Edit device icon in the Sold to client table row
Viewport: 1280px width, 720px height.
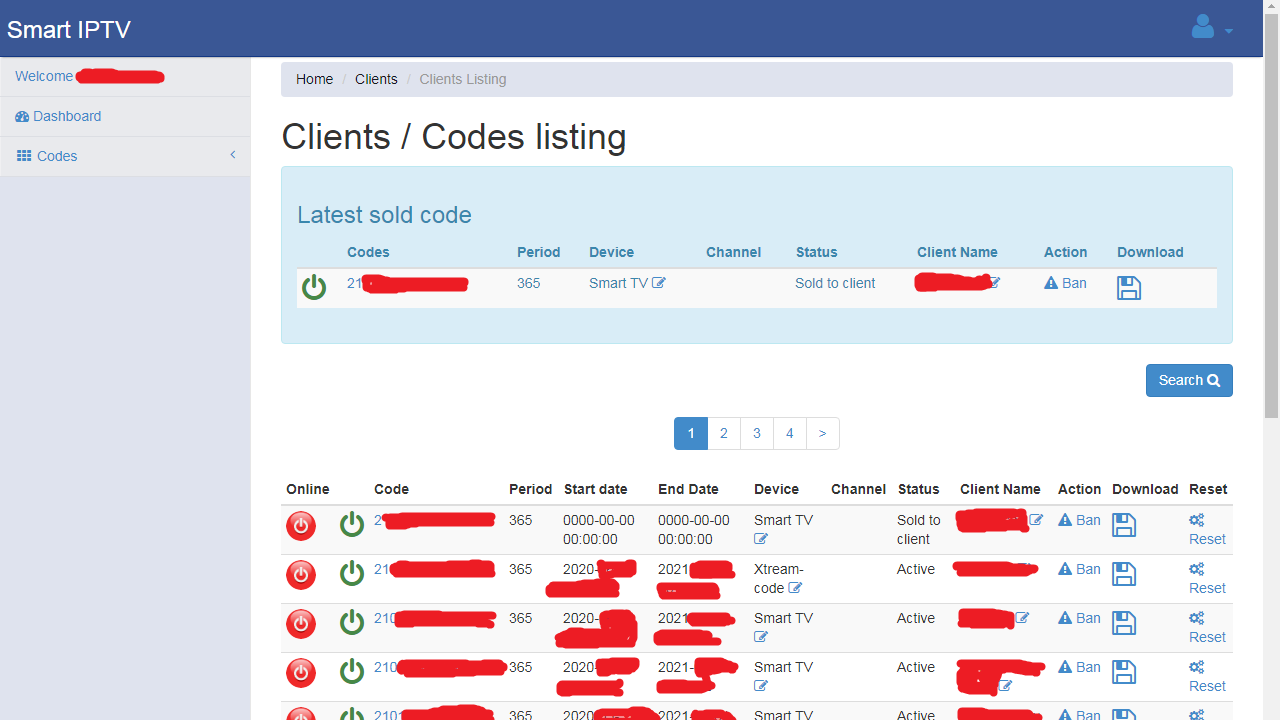tap(761, 539)
